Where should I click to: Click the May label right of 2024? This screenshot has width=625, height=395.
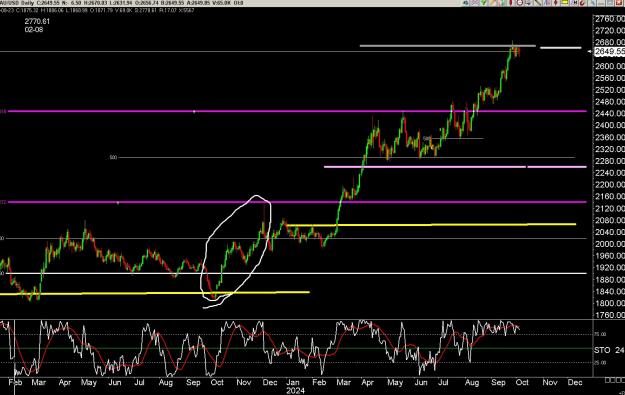(395, 382)
